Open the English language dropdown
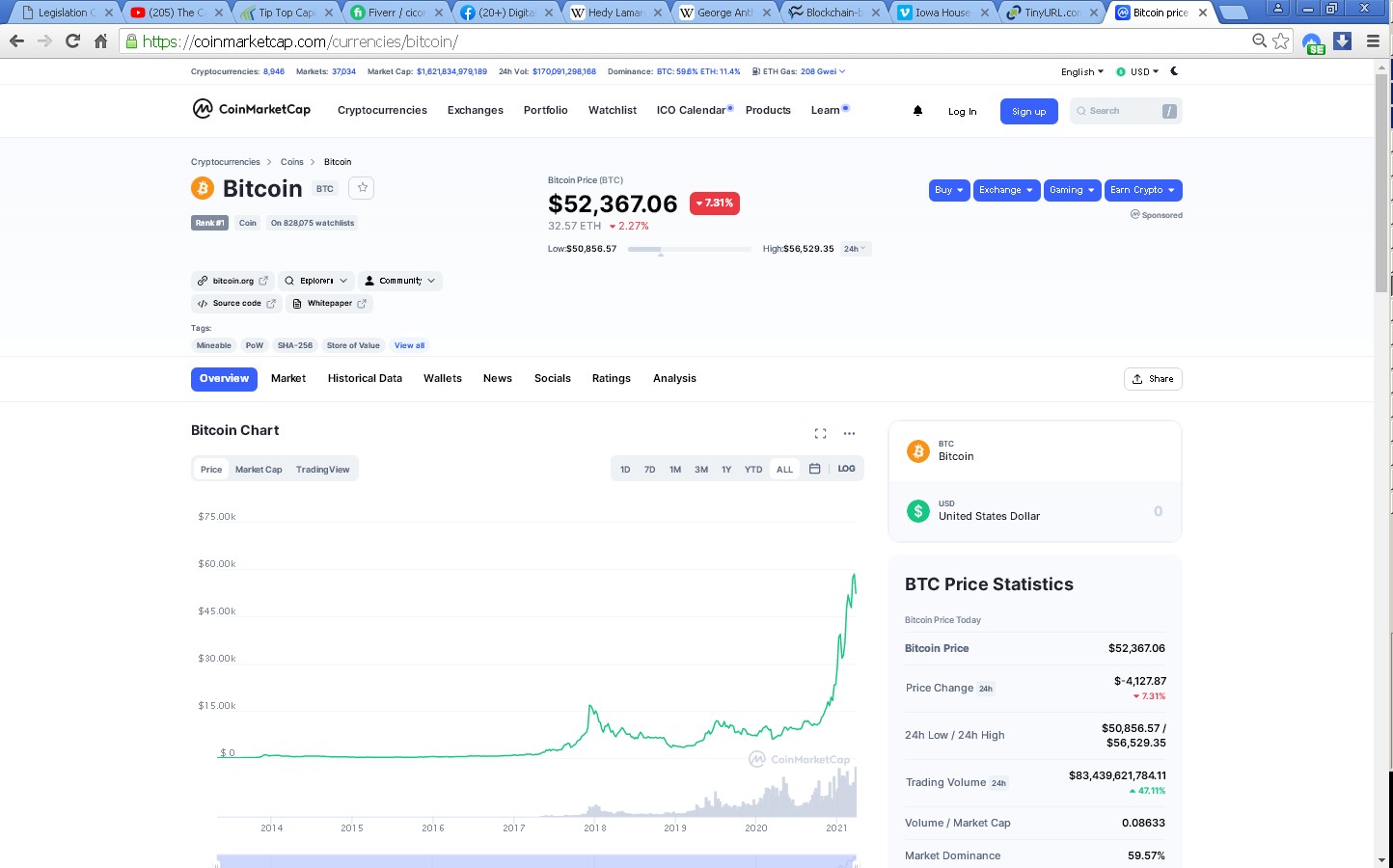1393x868 pixels. coord(1082,72)
